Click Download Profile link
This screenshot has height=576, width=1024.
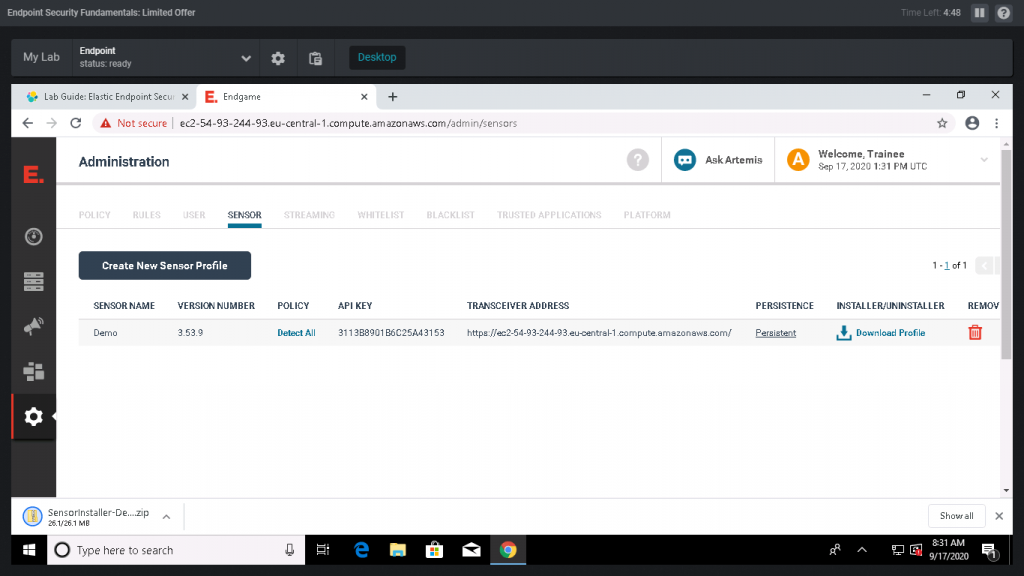tap(890, 333)
